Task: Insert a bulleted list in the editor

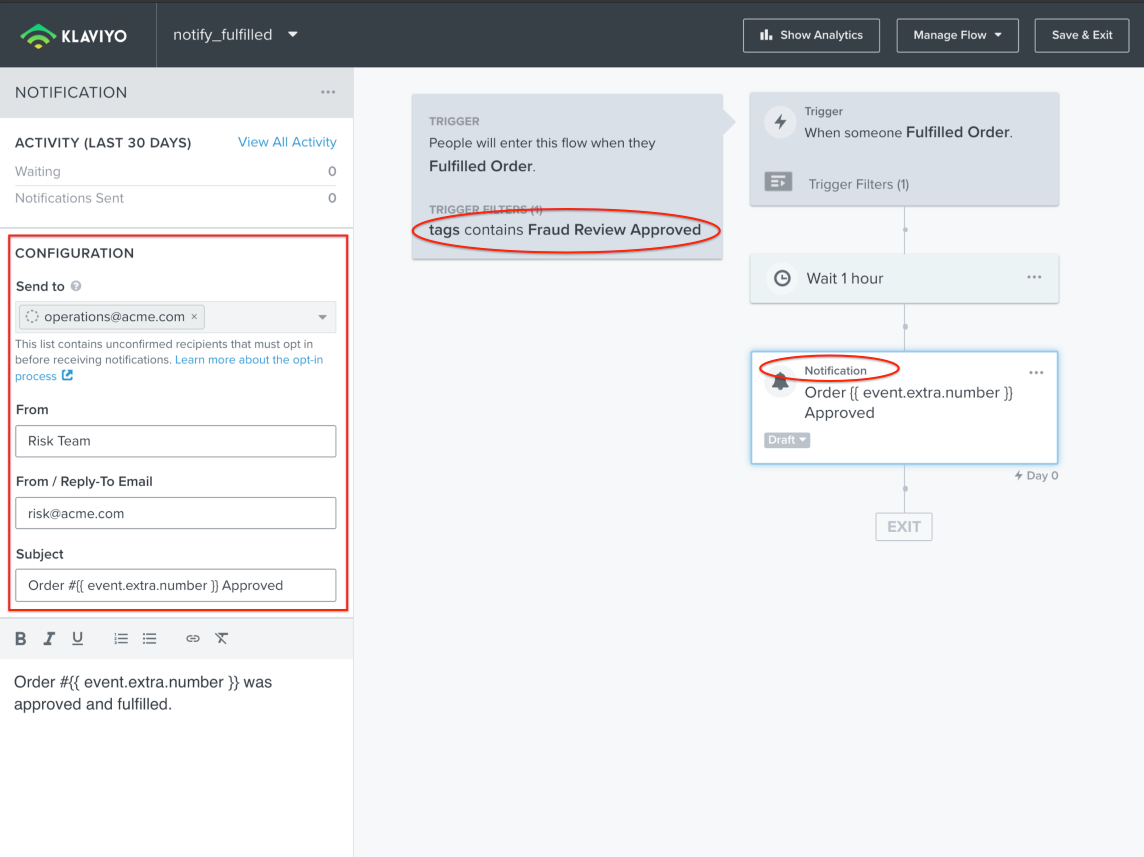Action: click(150, 639)
